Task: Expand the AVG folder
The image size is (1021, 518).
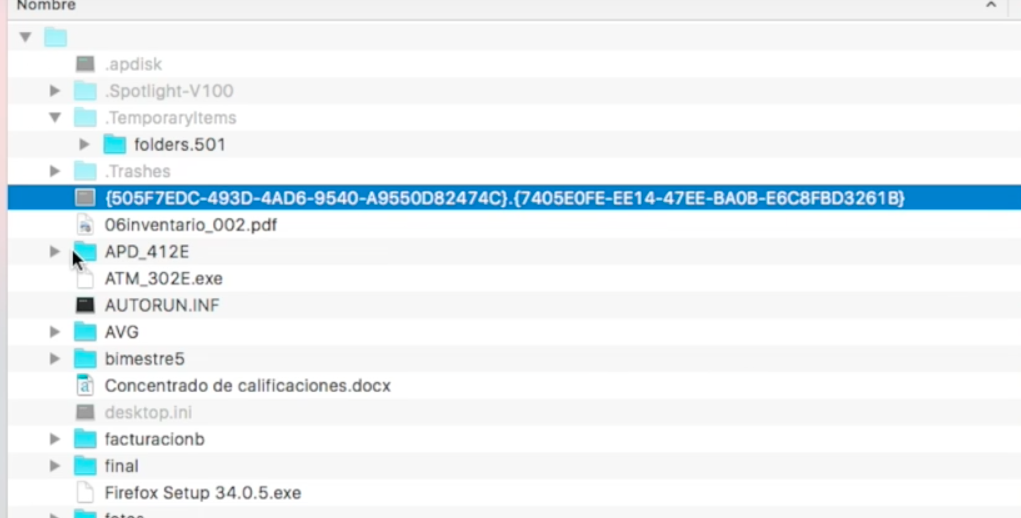Action: (55, 332)
